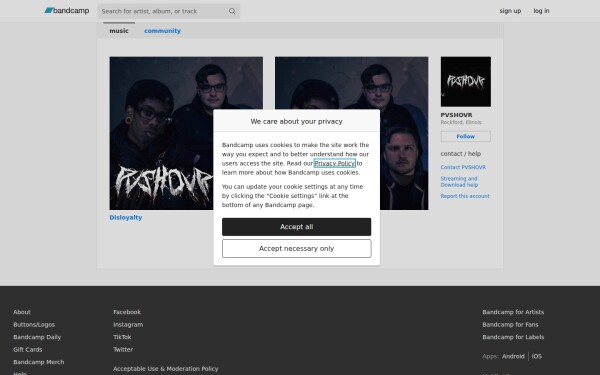Click the Rockford, Illinois location text
This screenshot has height=375, width=600.
(x=461, y=122)
